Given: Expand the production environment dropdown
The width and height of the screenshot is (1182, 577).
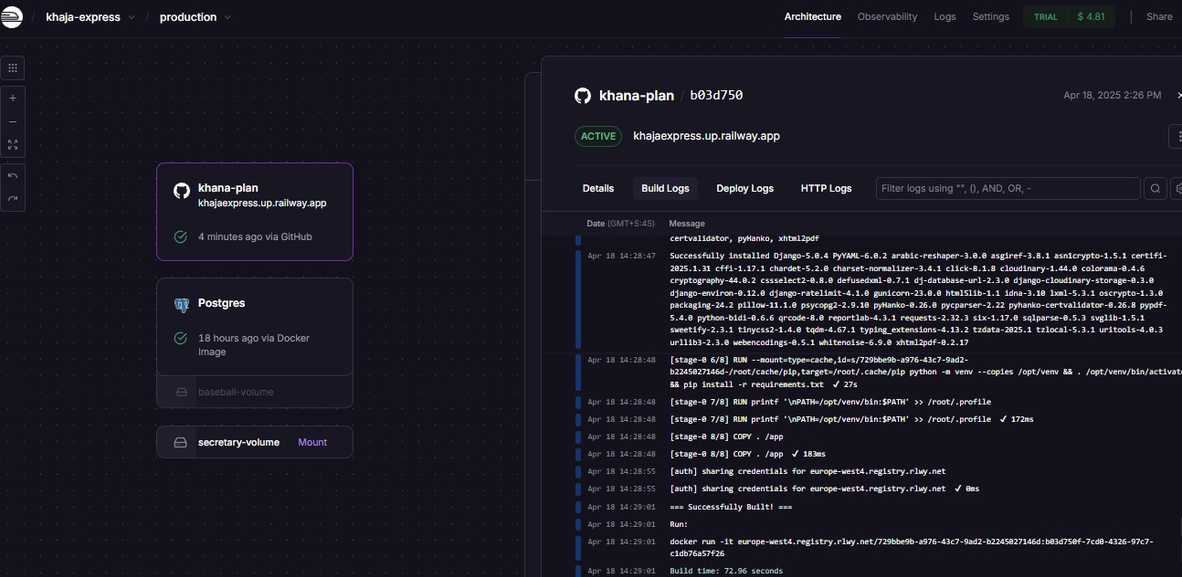Looking at the screenshot, I should (228, 17).
